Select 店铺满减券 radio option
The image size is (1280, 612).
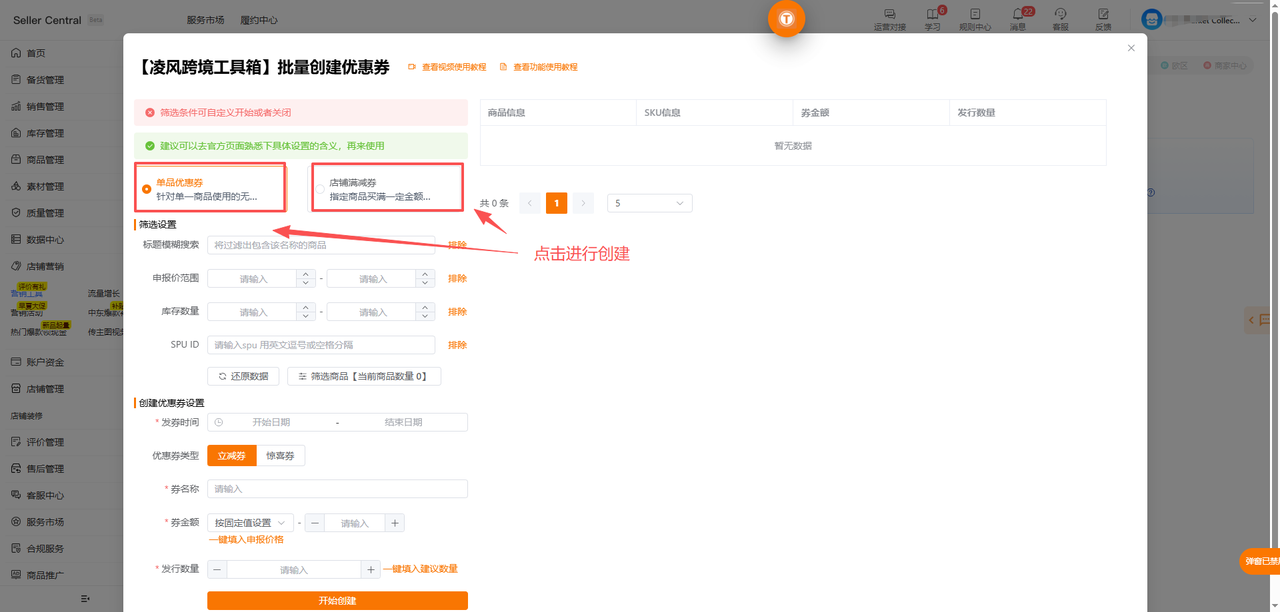point(320,188)
